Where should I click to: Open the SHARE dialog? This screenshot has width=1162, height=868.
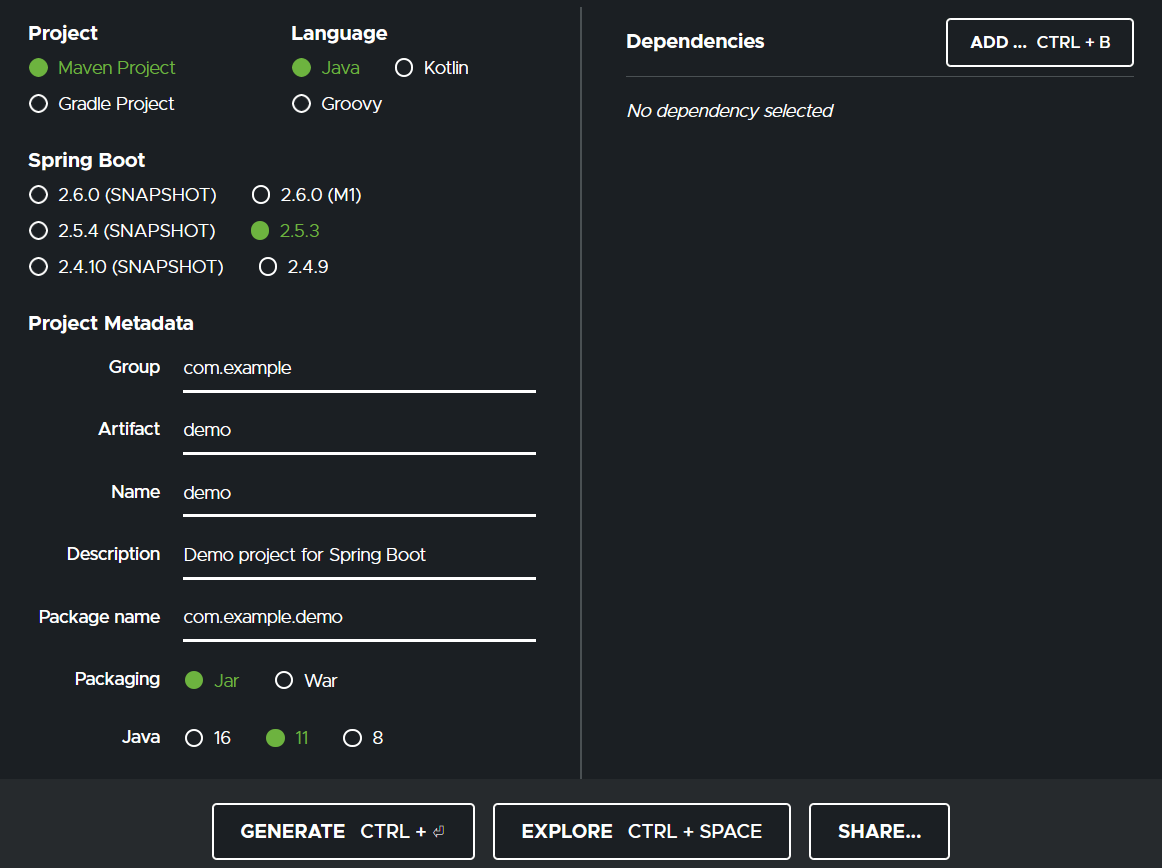click(879, 831)
